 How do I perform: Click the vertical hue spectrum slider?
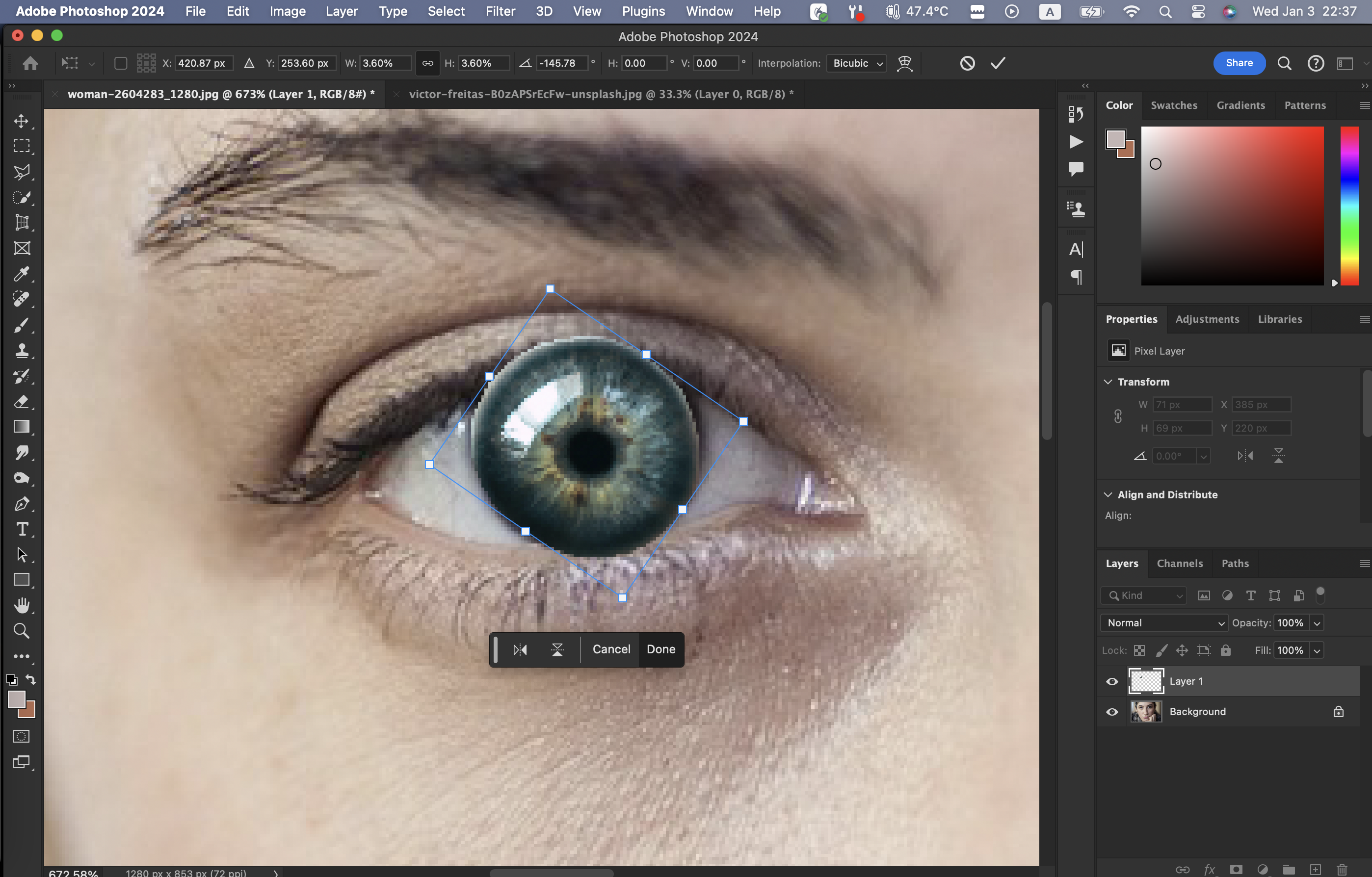1349,205
